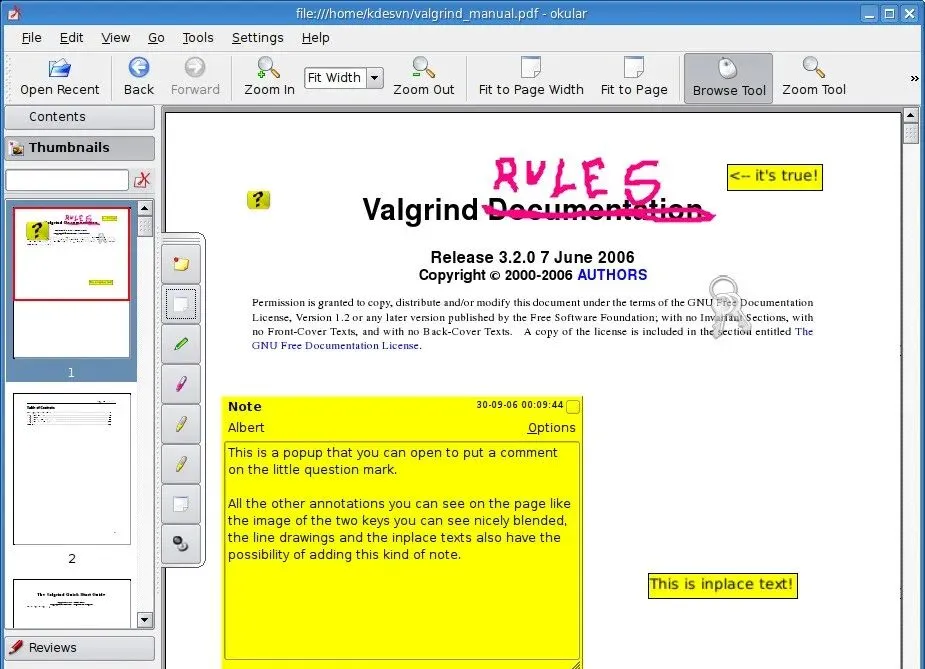The image size is (925, 669).
Task: Click the thumbnail list scrollbar thumb
Action: point(145,227)
